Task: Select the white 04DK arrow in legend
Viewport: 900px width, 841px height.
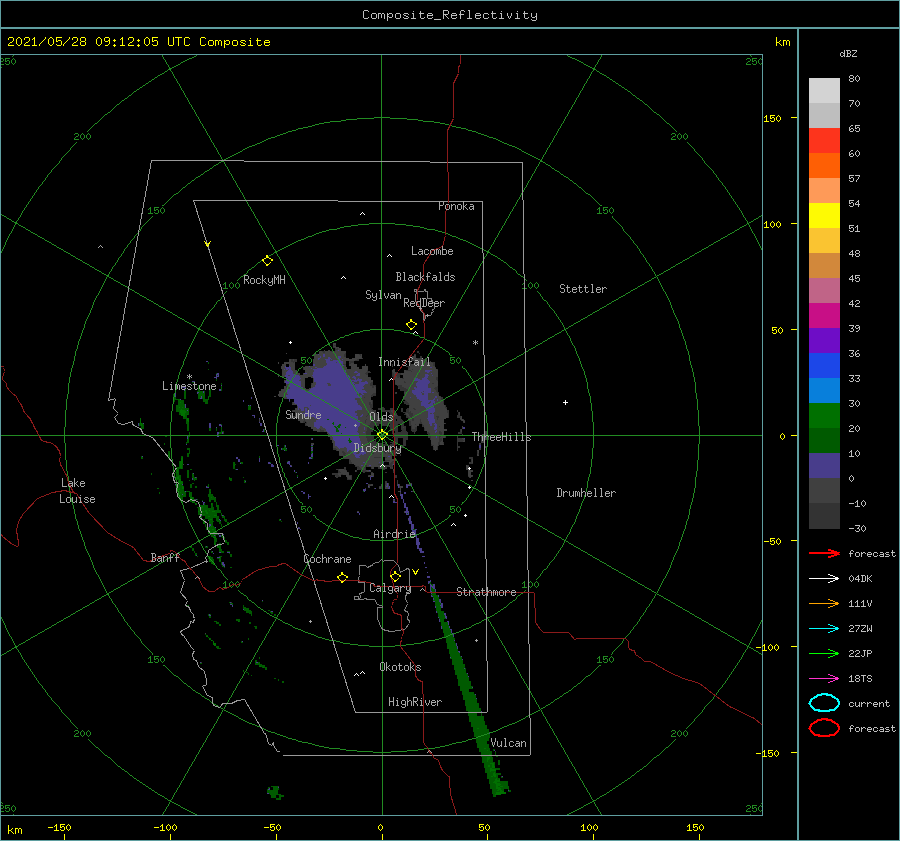Action: click(x=824, y=578)
